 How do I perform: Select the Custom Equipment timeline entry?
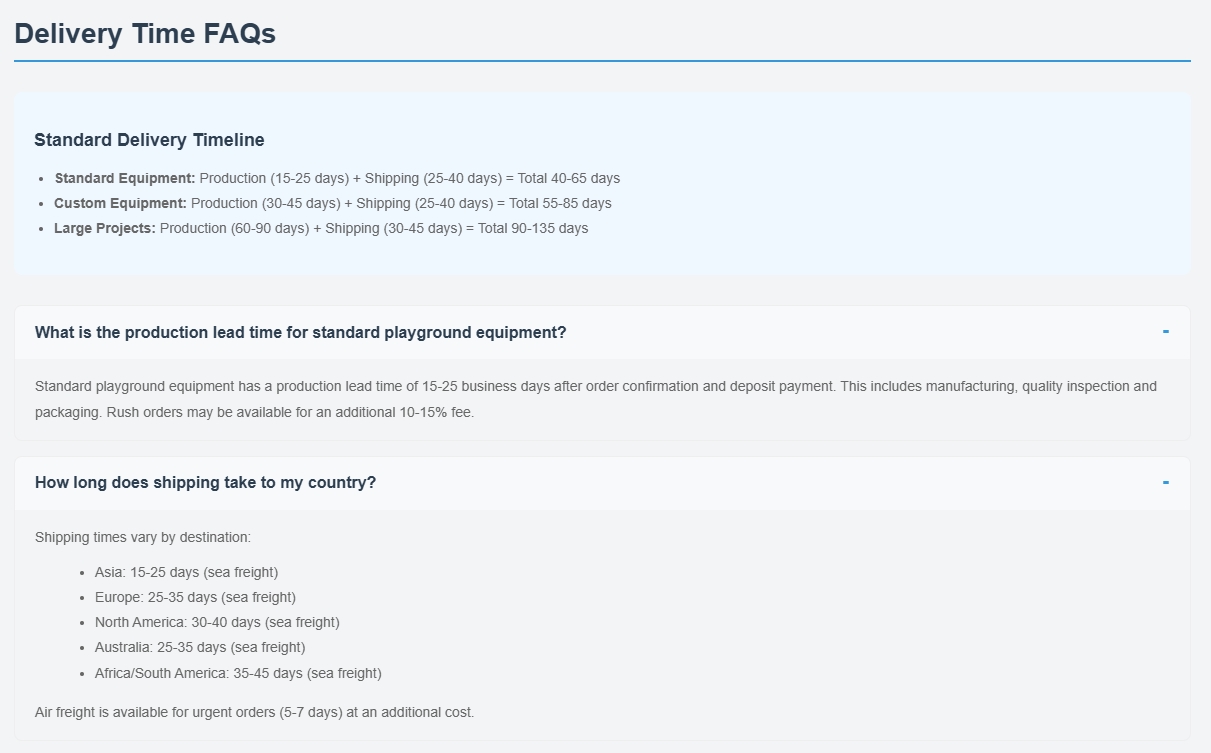pyautogui.click(x=332, y=204)
